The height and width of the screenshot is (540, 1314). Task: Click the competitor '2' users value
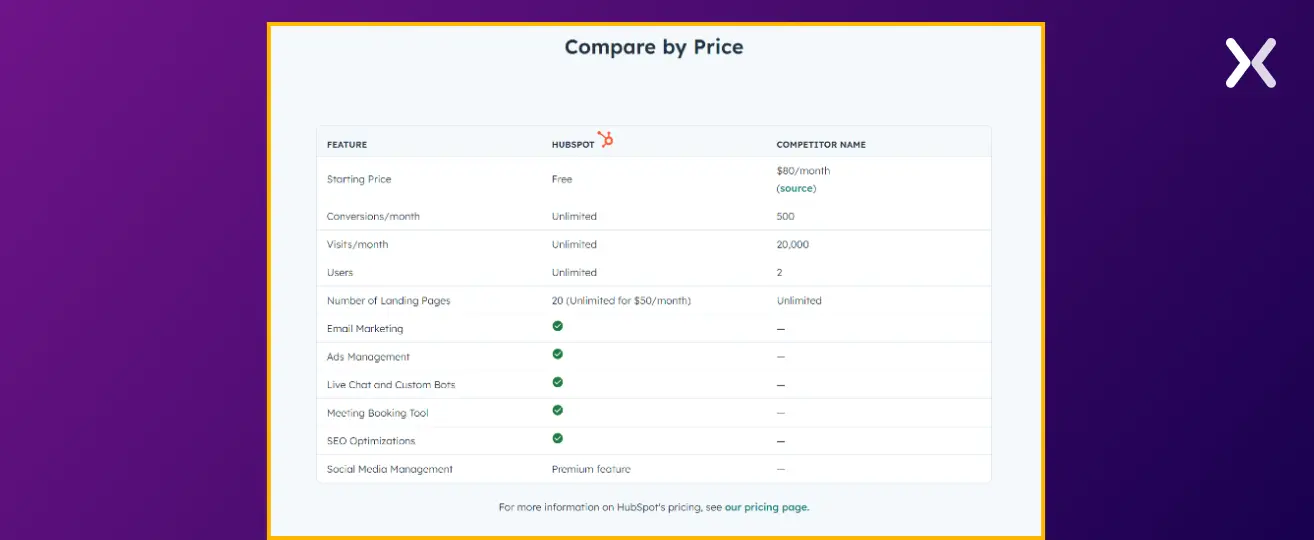pos(779,272)
